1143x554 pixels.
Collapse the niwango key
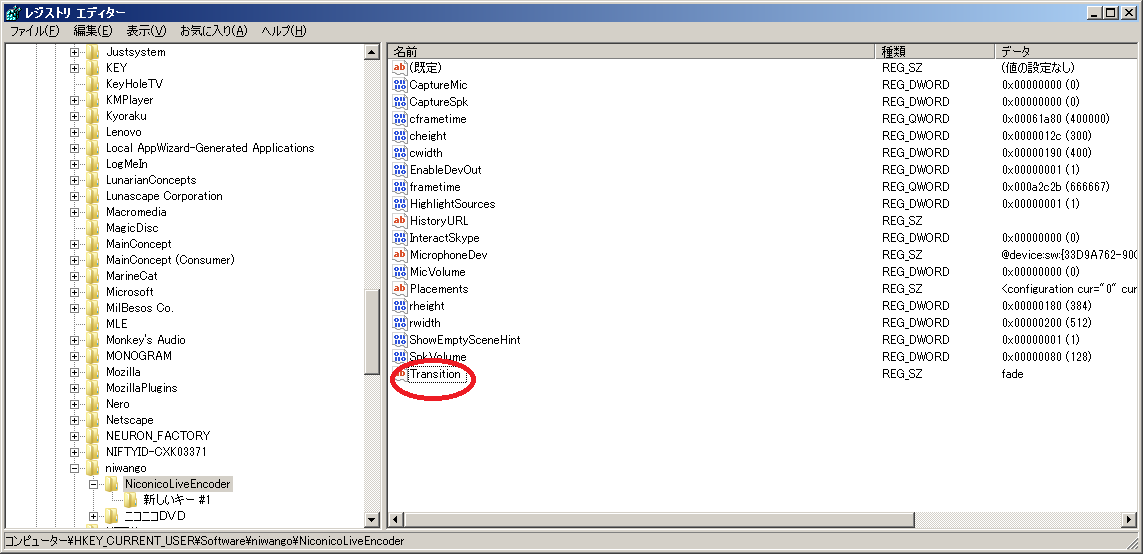(74, 468)
